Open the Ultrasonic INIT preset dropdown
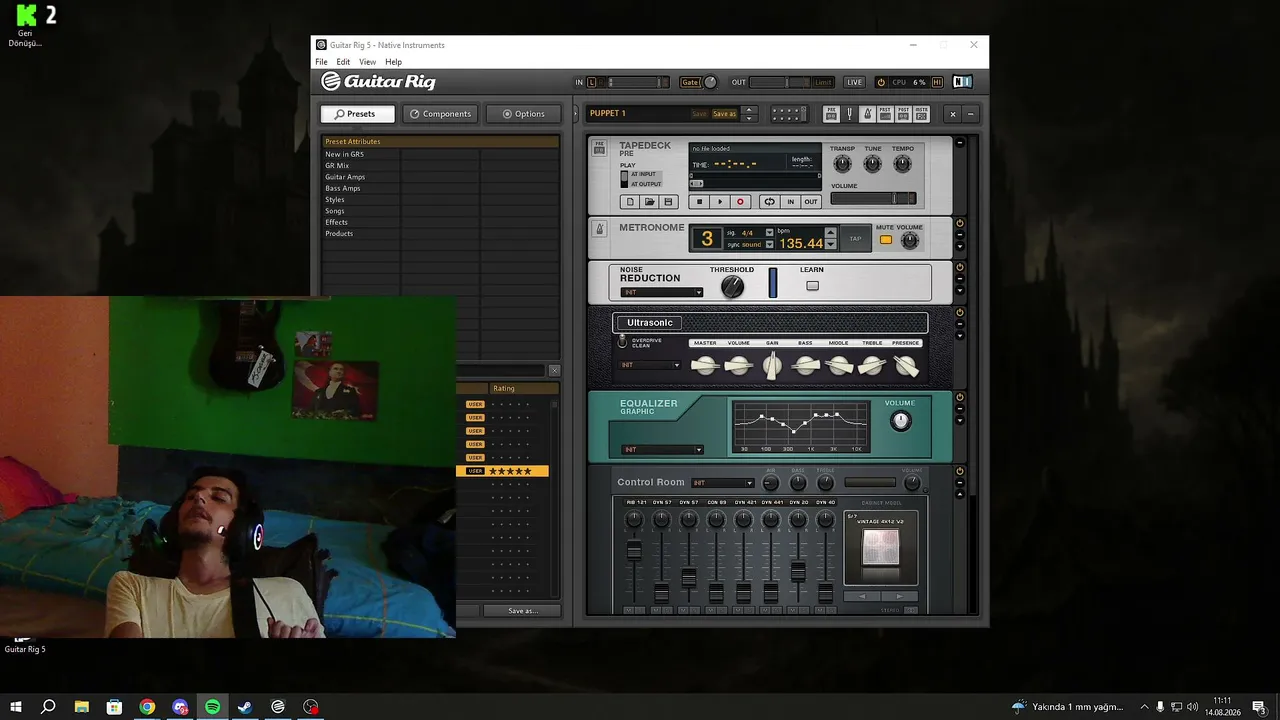The image size is (1280, 720). click(650, 365)
